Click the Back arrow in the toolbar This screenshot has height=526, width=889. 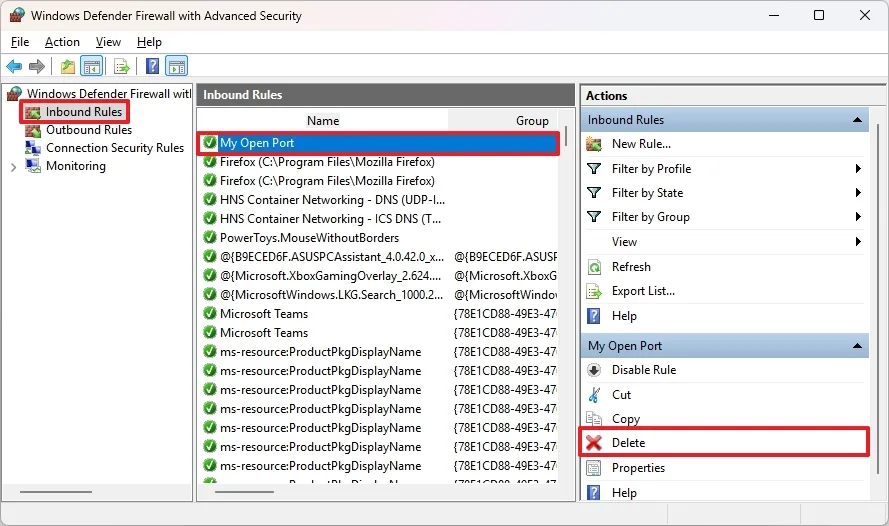(x=14, y=67)
